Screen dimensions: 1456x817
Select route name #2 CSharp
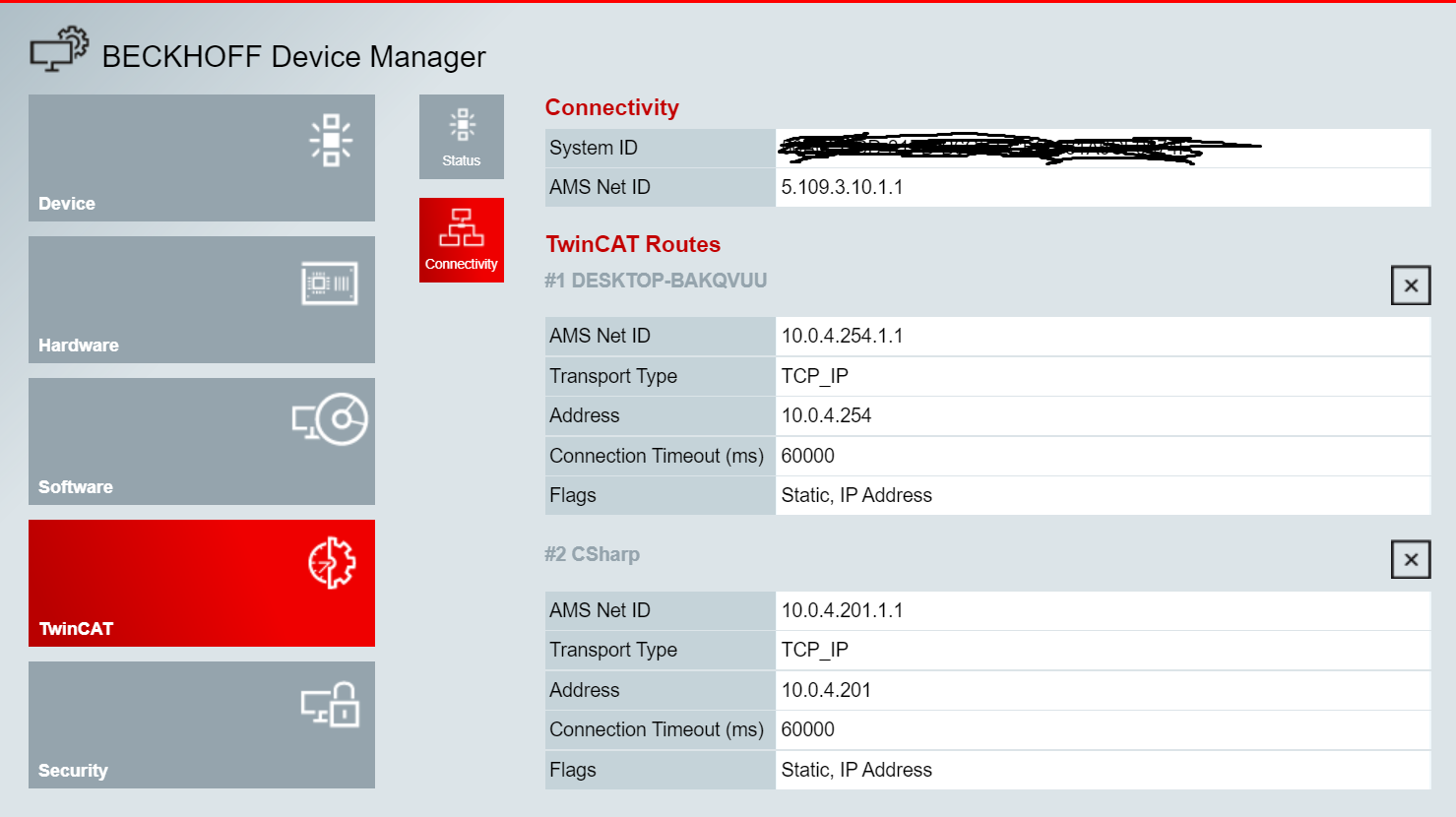[592, 554]
